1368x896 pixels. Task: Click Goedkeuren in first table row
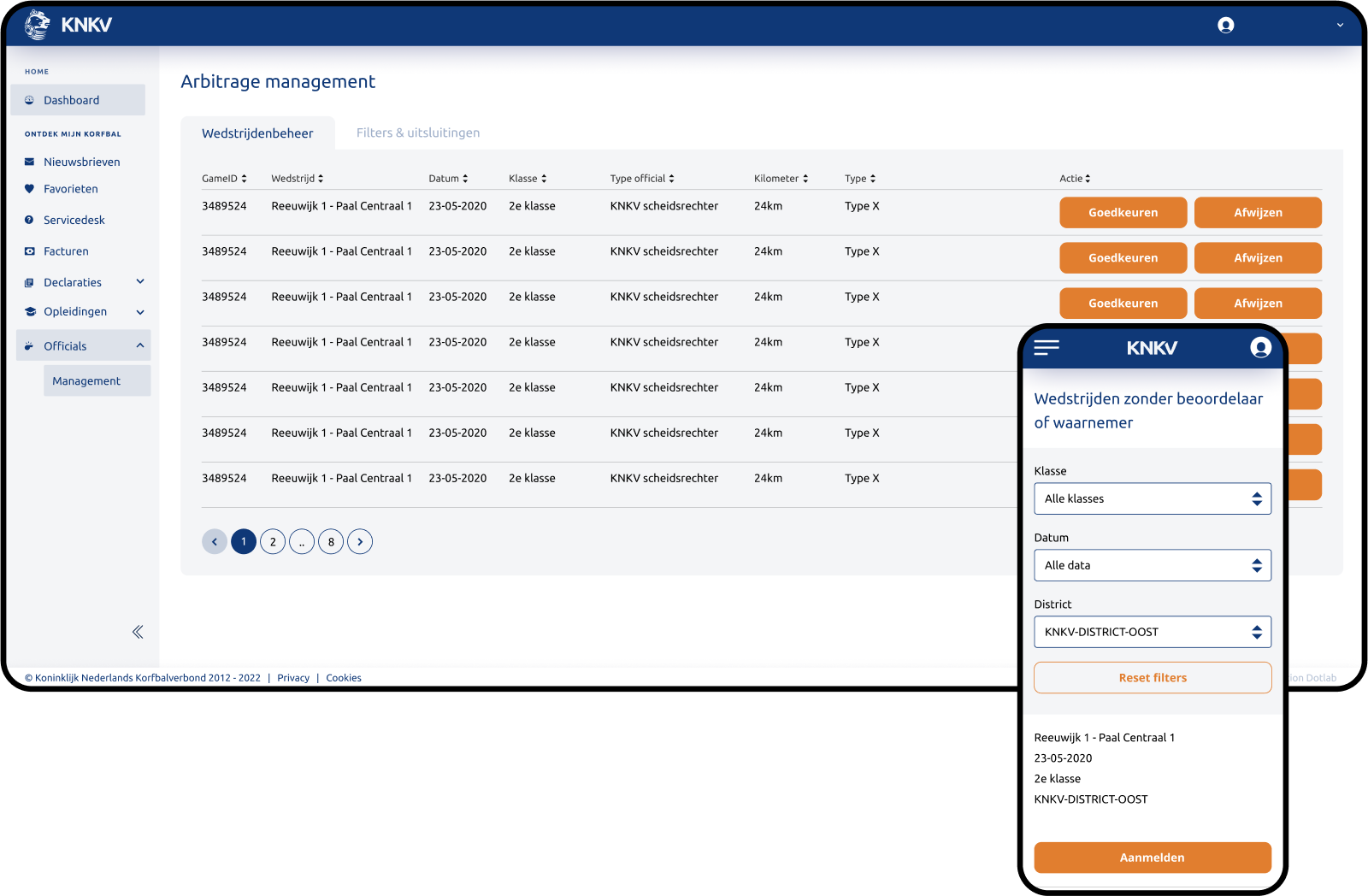tap(1123, 213)
